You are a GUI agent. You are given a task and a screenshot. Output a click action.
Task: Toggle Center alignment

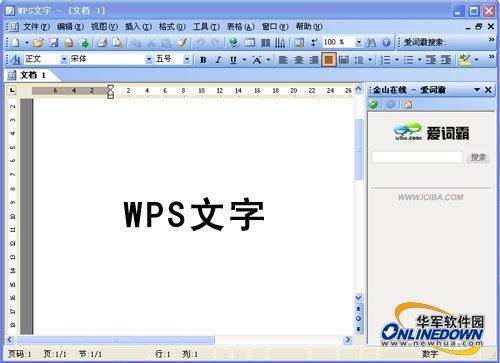pos(299,60)
